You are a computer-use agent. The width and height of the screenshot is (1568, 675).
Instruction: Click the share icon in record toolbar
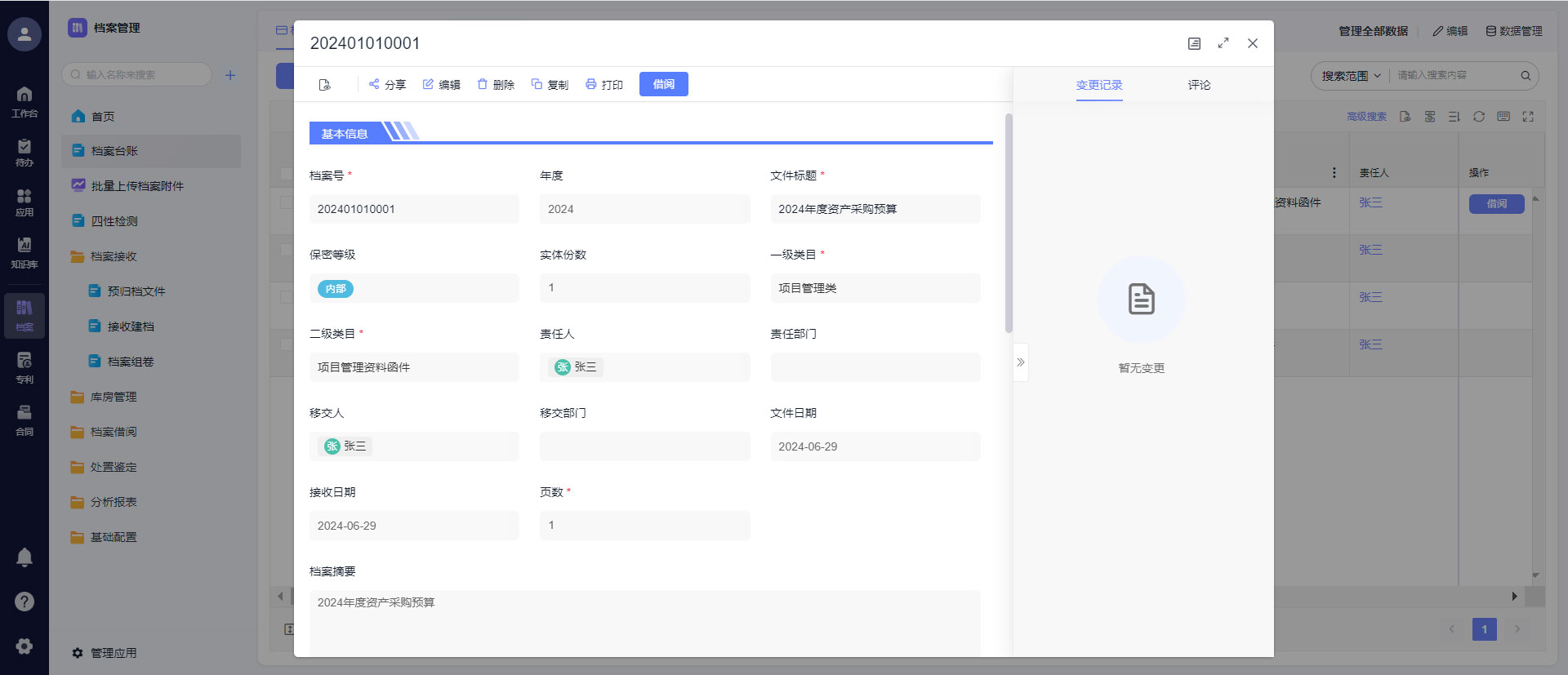click(374, 84)
